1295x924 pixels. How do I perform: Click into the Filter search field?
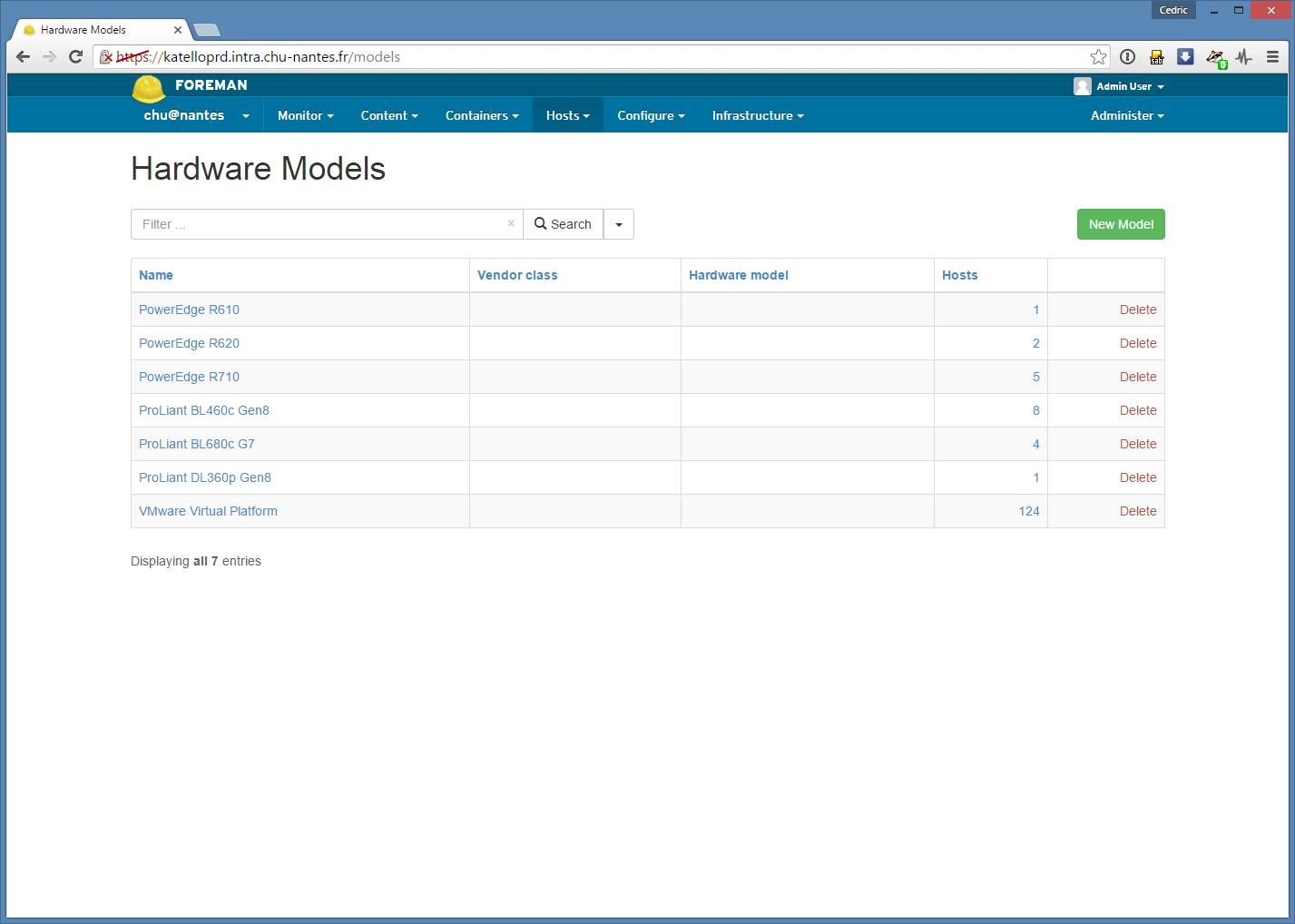[318, 224]
